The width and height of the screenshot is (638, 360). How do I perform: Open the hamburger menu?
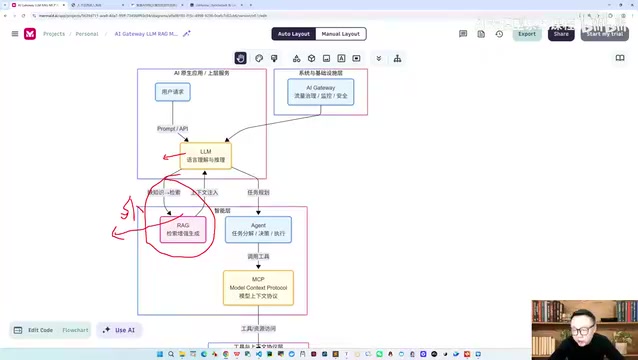coord(15,34)
